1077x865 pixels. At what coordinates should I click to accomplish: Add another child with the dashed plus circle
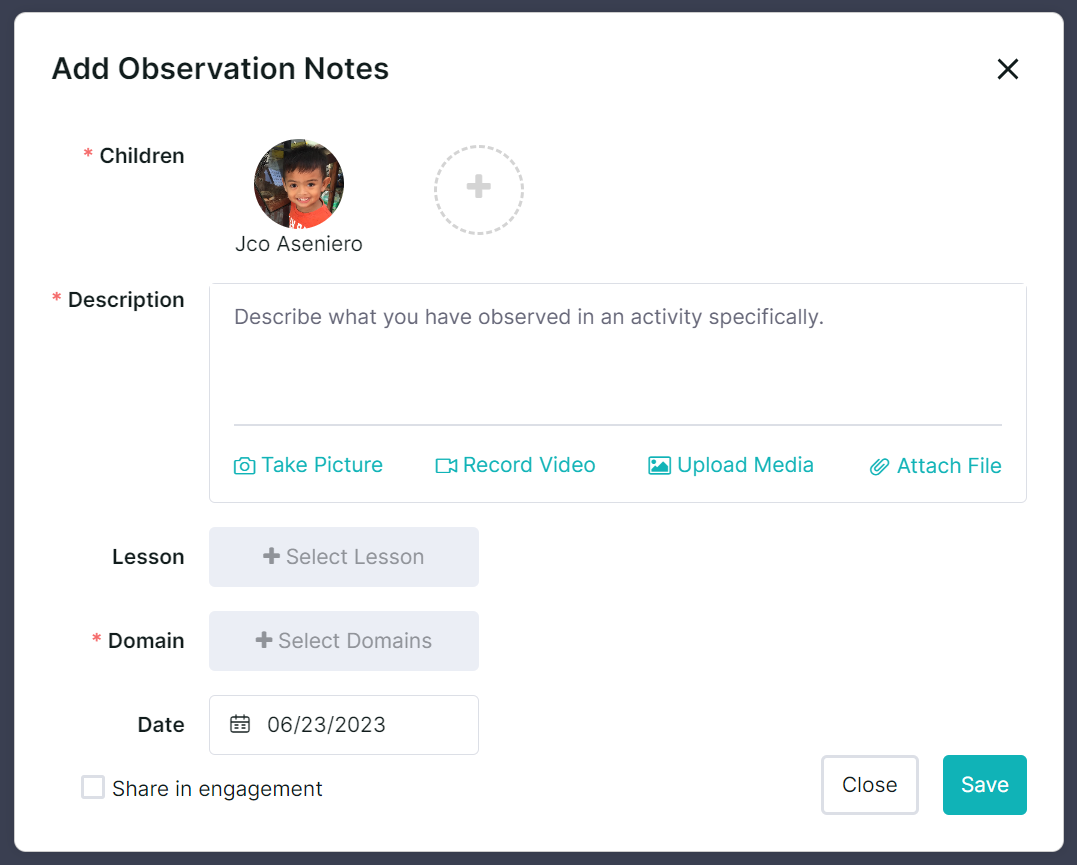(478, 189)
